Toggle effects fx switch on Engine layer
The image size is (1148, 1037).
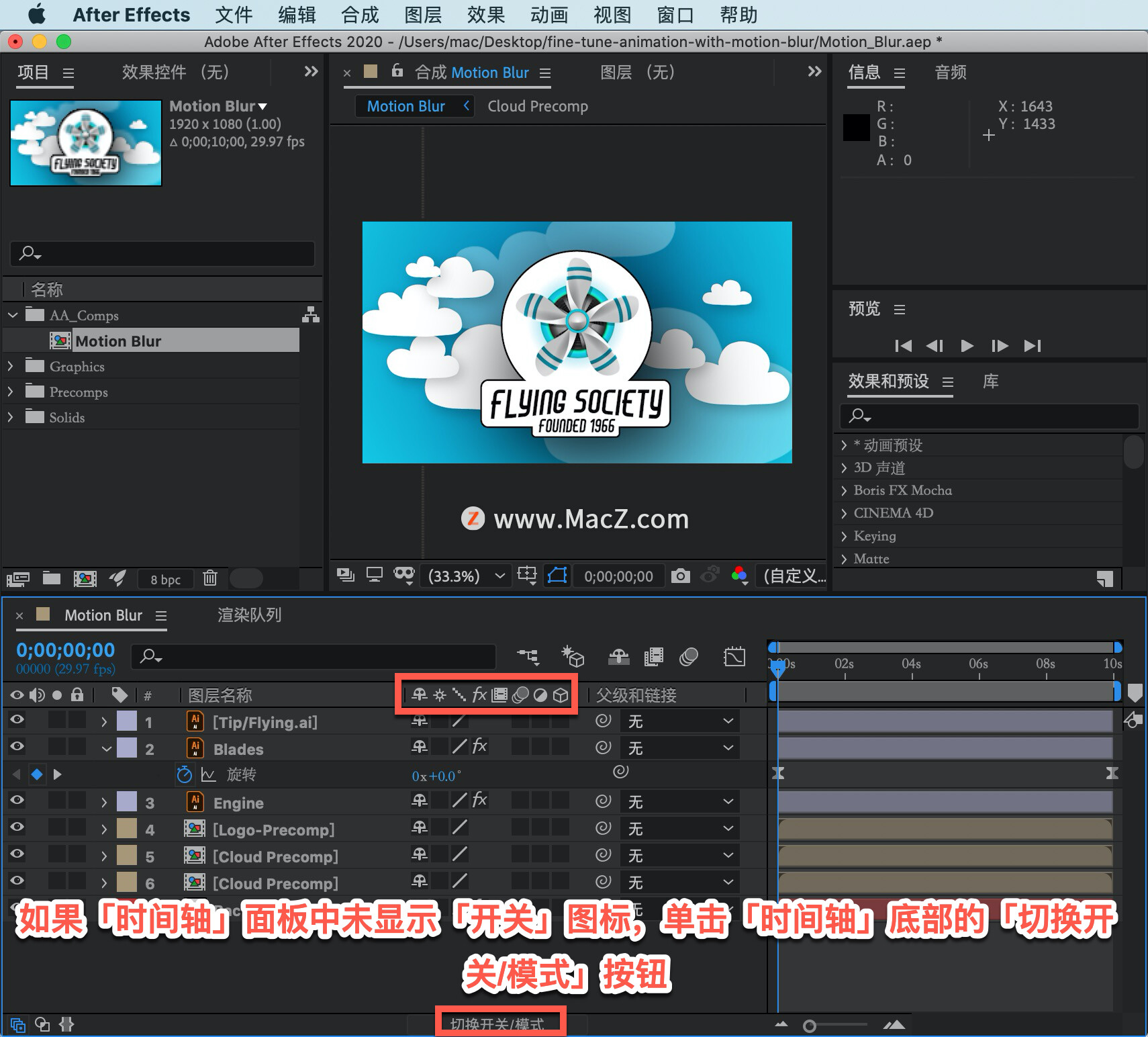point(479,800)
